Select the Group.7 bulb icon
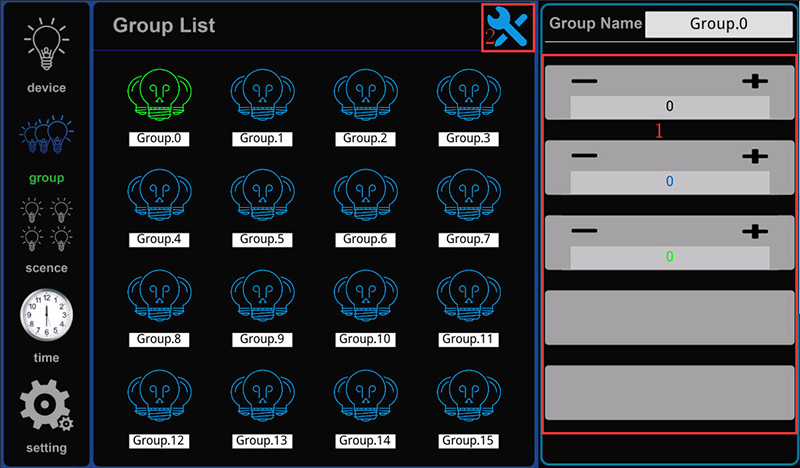This screenshot has width=800, height=468. pos(468,195)
